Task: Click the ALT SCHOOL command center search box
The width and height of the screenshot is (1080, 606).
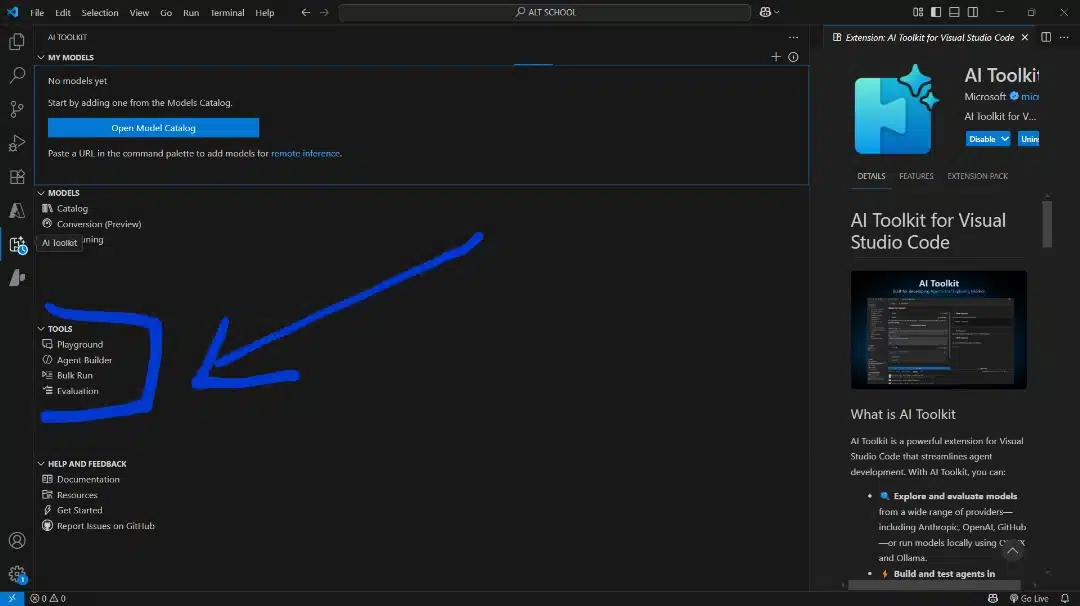Action: click(545, 12)
